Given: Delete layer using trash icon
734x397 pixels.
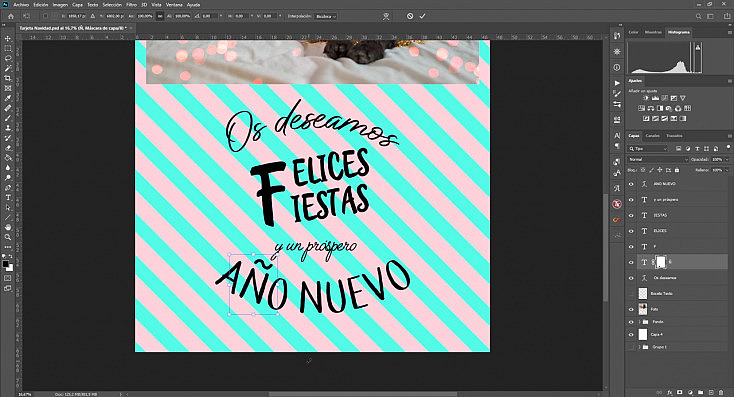Looking at the screenshot, I should [x=721, y=392].
